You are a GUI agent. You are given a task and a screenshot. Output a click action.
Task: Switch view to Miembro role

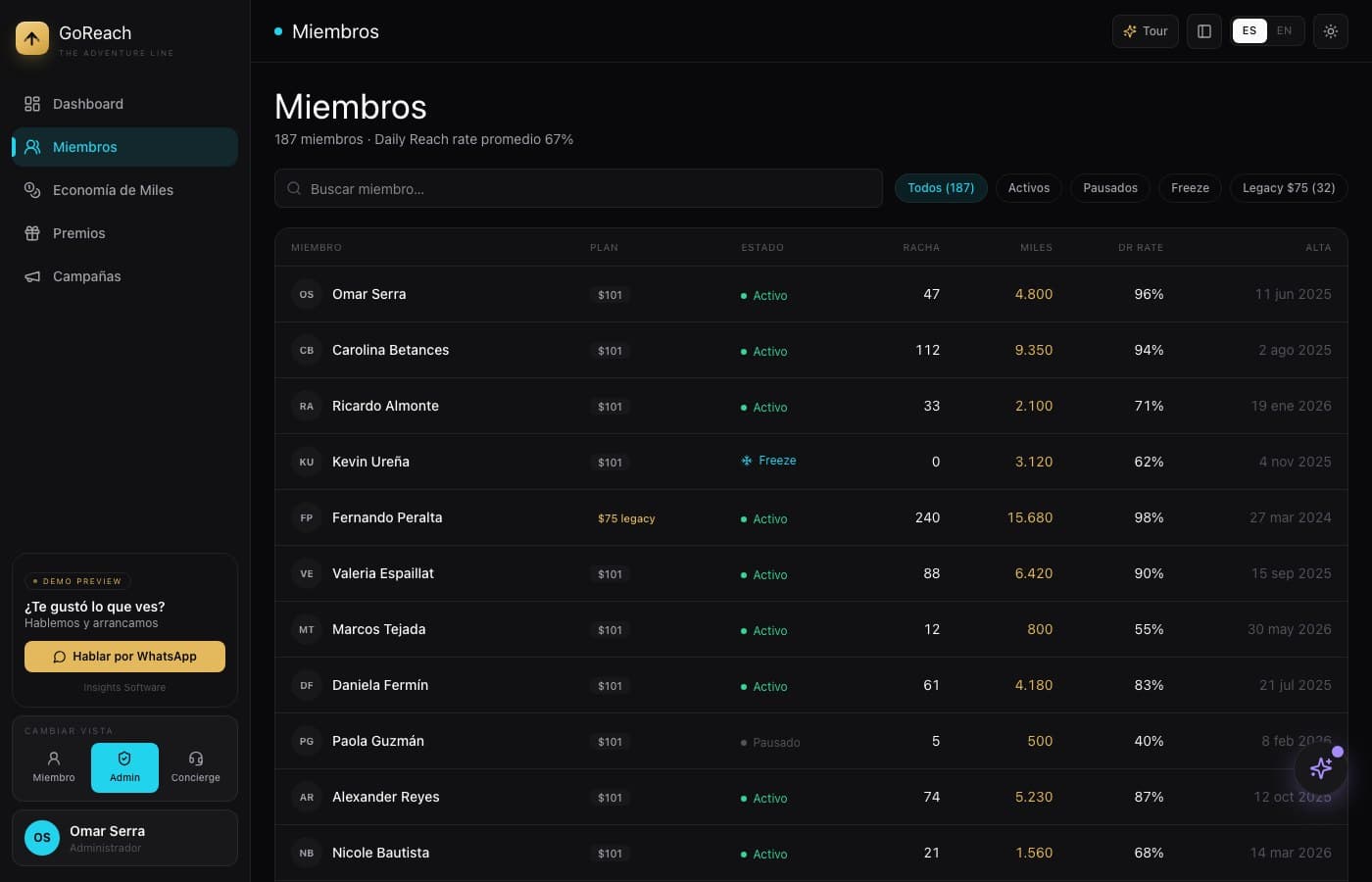point(54,767)
